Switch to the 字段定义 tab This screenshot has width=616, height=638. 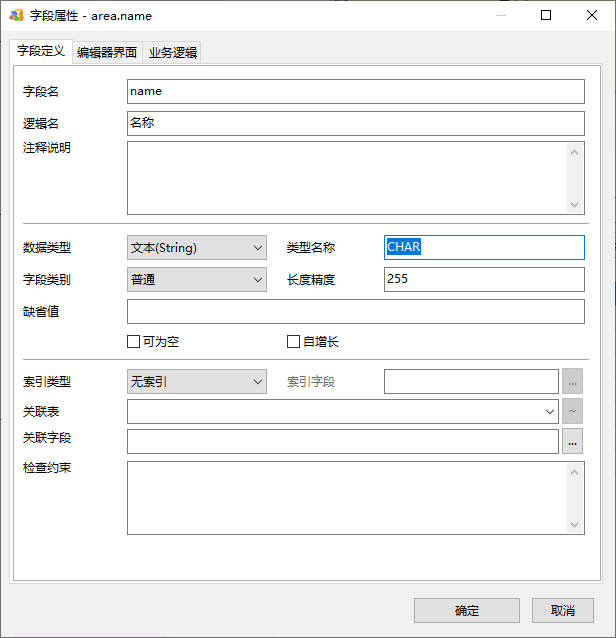(x=41, y=51)
